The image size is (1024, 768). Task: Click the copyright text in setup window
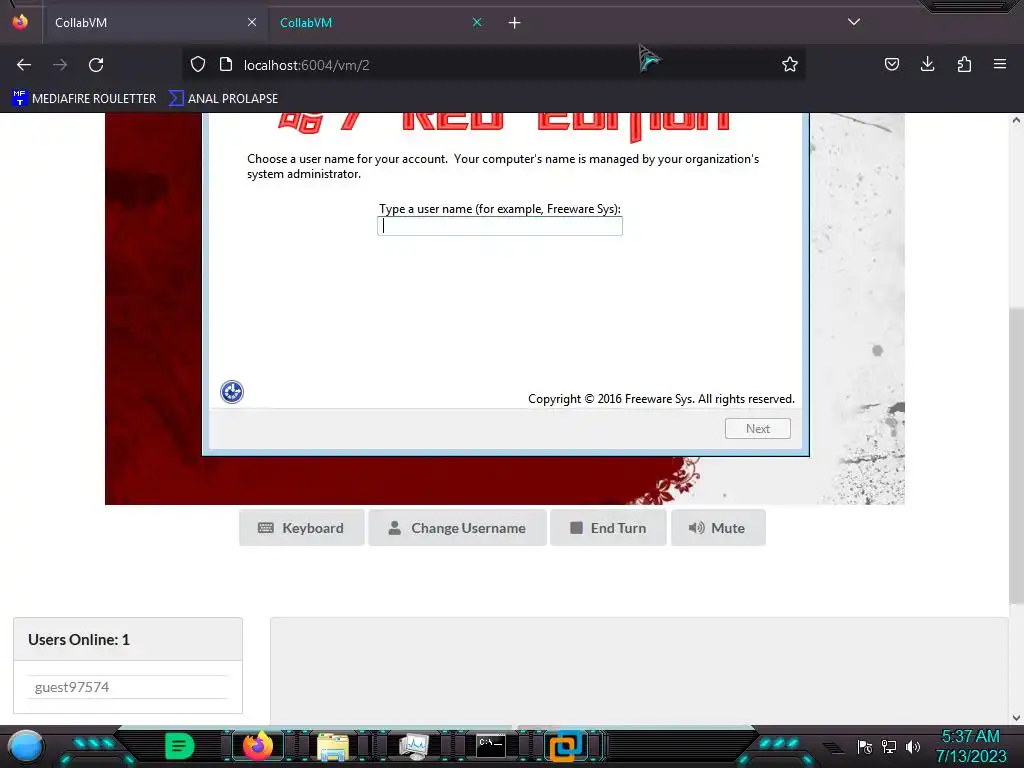(662, 399)
